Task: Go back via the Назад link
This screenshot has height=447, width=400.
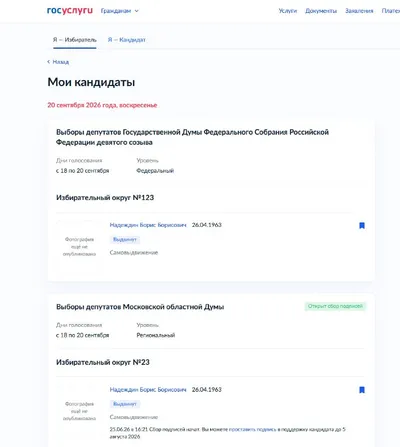Action: point(61,62)
